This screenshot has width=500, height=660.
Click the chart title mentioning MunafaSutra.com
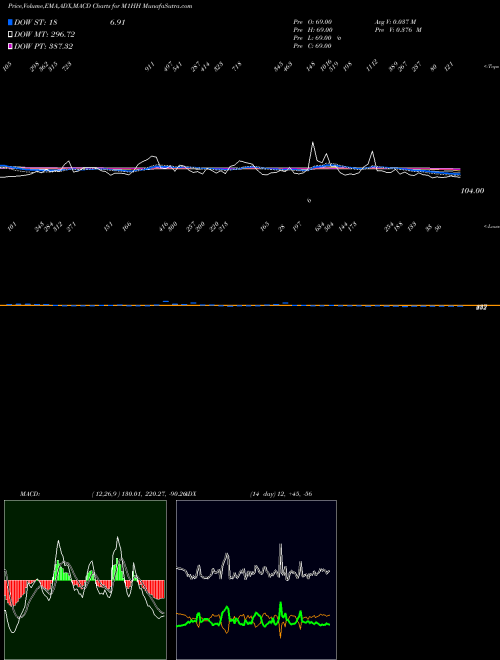coord(100,6)
